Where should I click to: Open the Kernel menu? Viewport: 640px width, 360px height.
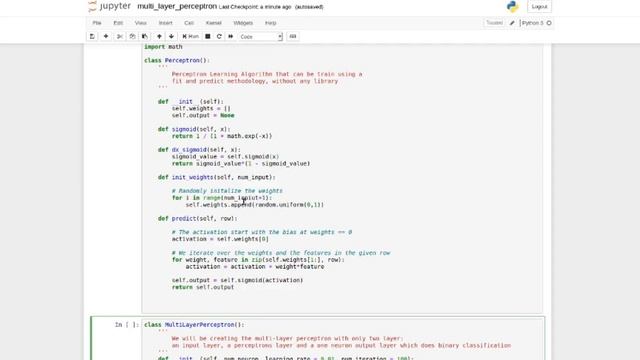213,23
